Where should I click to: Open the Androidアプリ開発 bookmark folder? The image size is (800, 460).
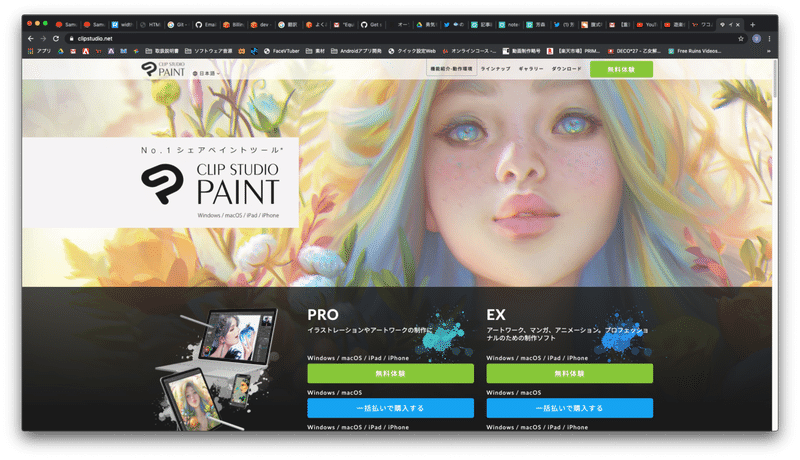(356, 51)
